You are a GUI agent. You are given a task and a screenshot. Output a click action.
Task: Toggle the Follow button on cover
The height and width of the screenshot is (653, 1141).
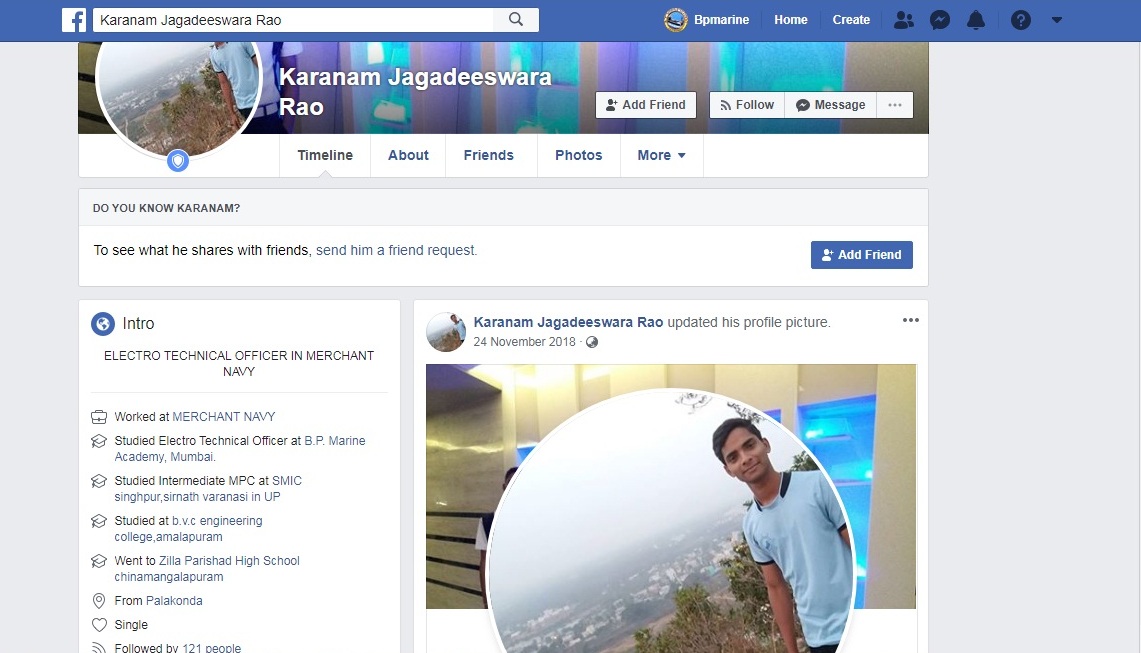coord(746,105)
